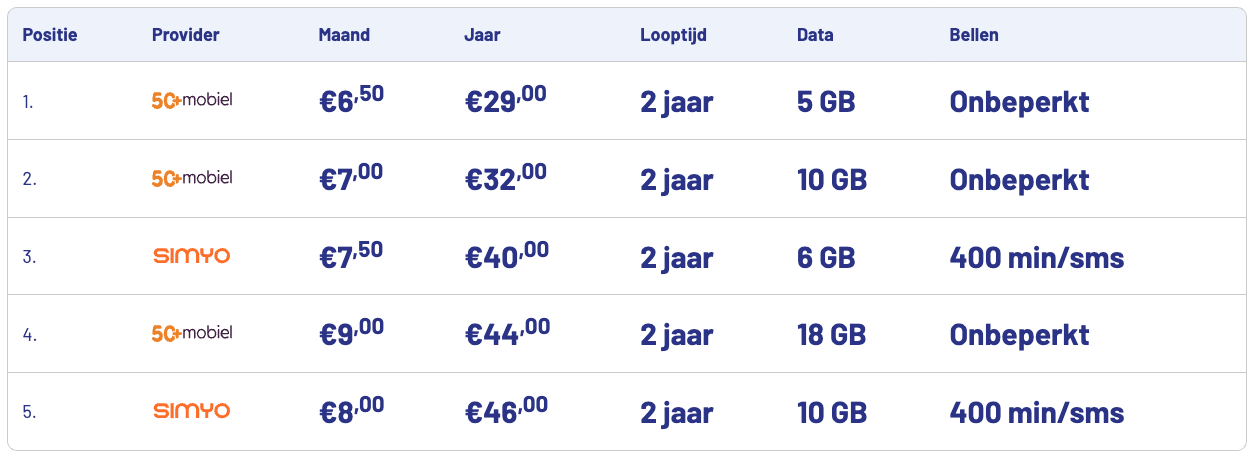
Task: Click the Provider column header
Action: (186, 35)
